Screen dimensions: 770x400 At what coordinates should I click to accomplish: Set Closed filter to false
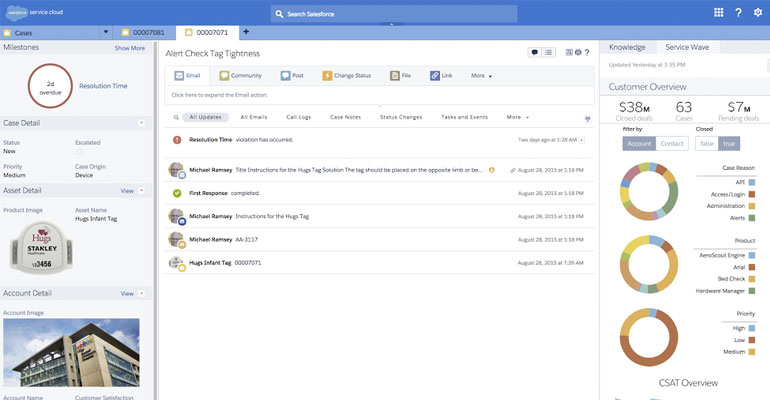[x=707, y=144]
